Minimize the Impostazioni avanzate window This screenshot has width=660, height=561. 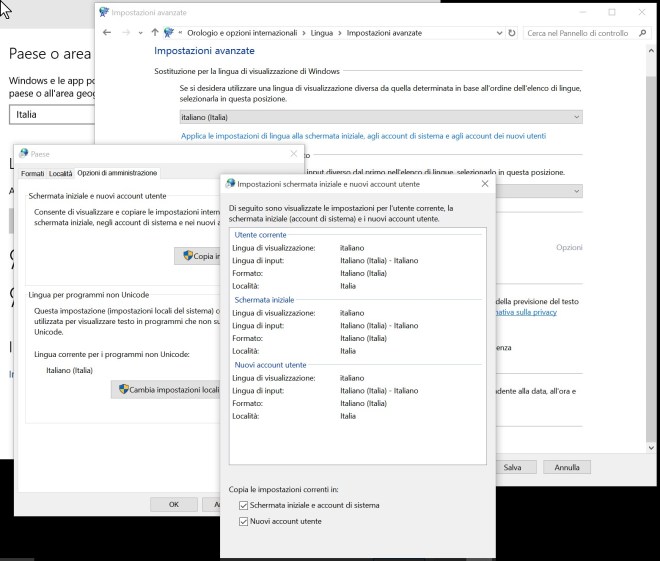pyautogui.click(x=583, y=12)
